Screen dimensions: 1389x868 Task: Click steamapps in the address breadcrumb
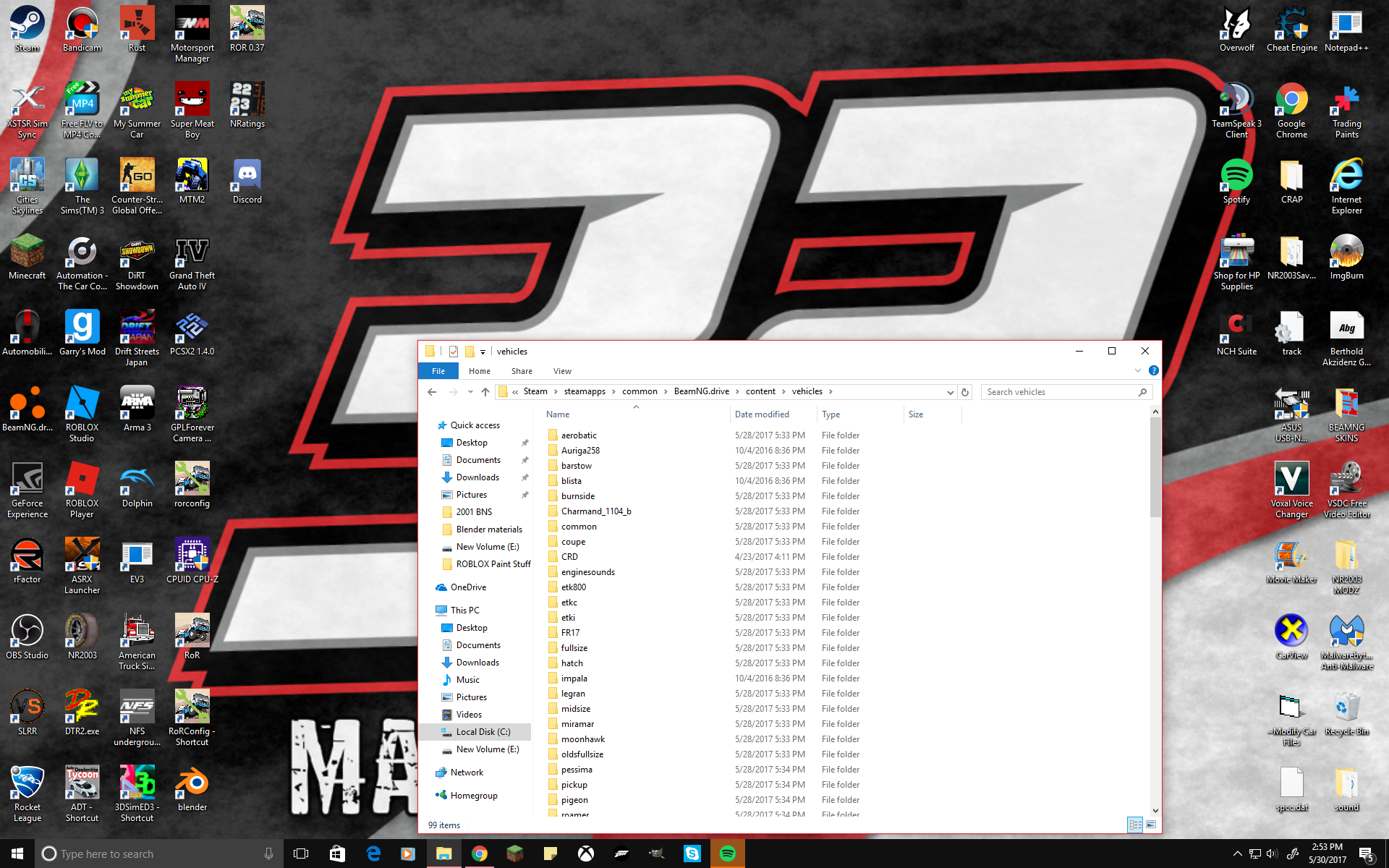click(585, 391)
